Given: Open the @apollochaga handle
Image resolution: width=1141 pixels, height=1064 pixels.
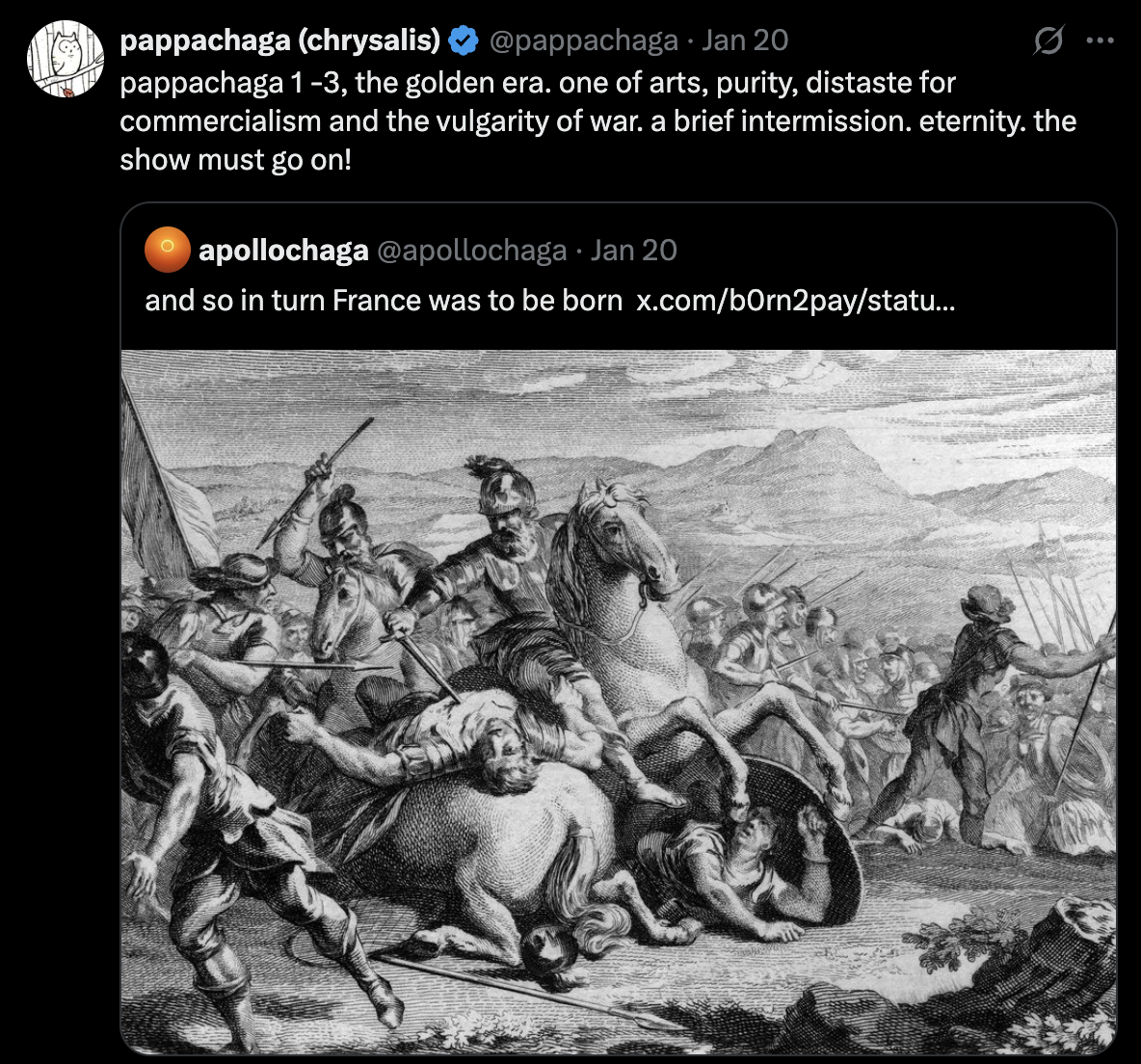Looking at the screenshot, I should tap(471, 251).
